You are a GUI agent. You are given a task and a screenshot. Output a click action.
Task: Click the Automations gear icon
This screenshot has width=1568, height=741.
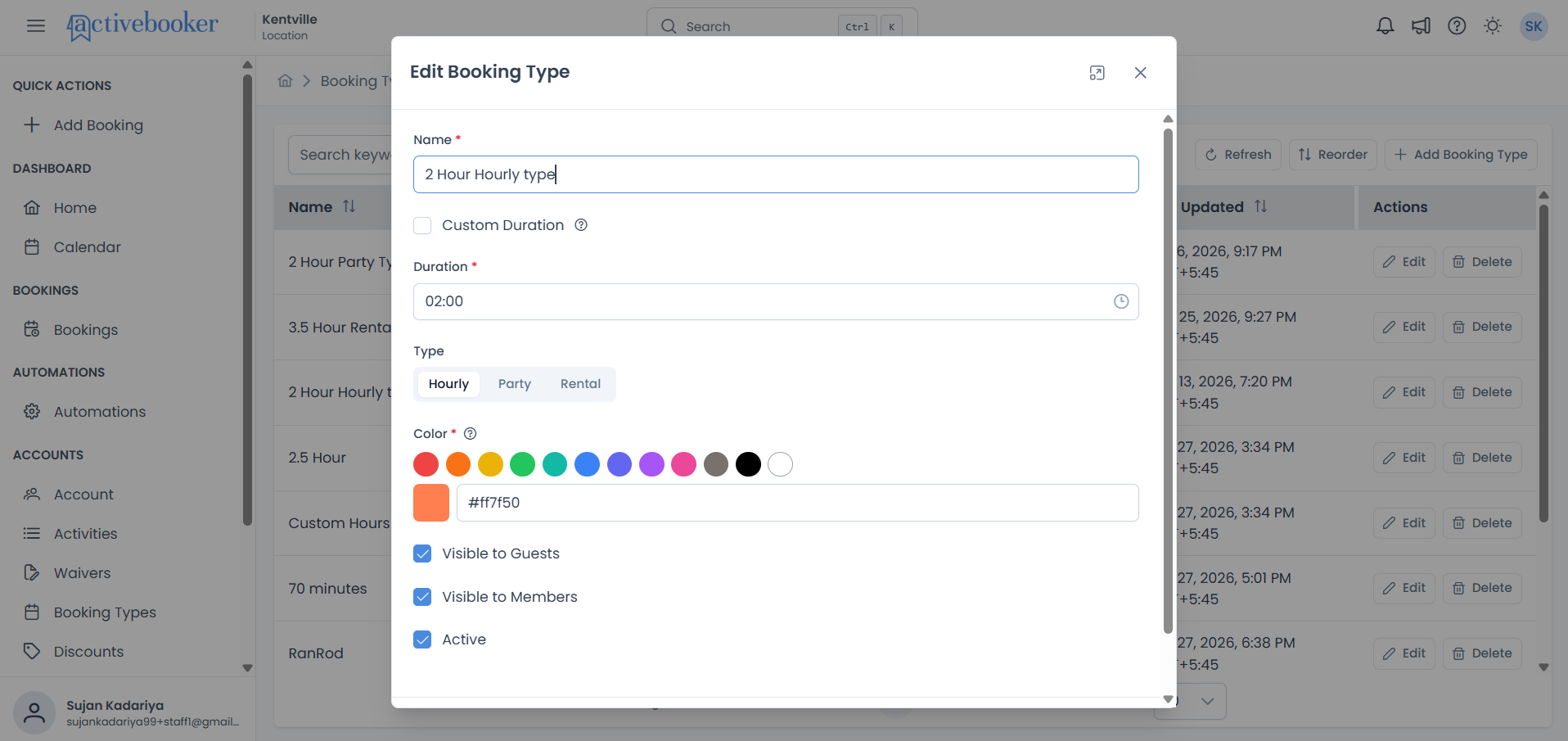coord(32,411)
